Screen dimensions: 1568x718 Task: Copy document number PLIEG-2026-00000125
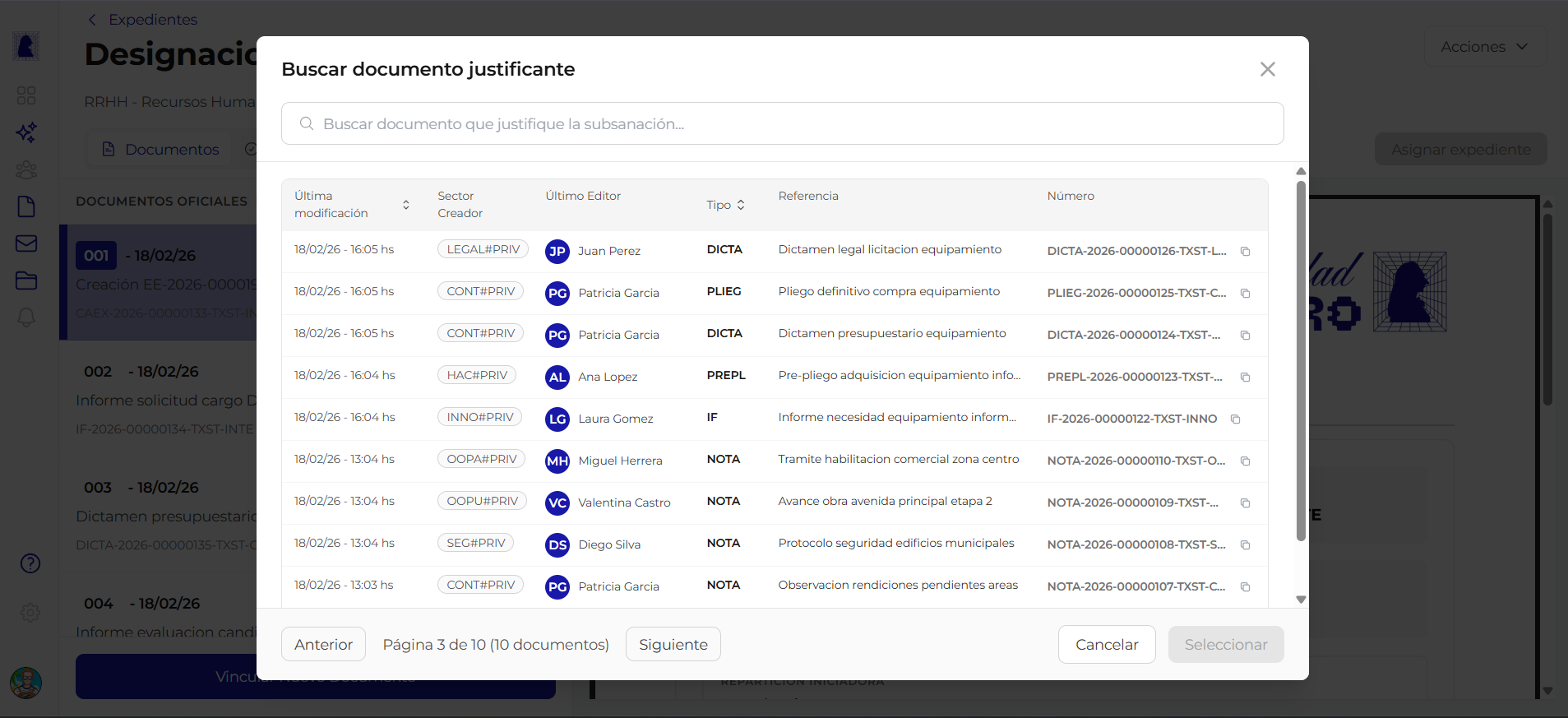[1245, 294]
